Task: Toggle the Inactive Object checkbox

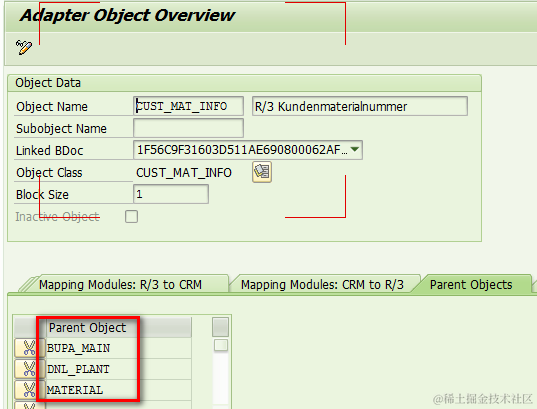Action: click(132, 216)
